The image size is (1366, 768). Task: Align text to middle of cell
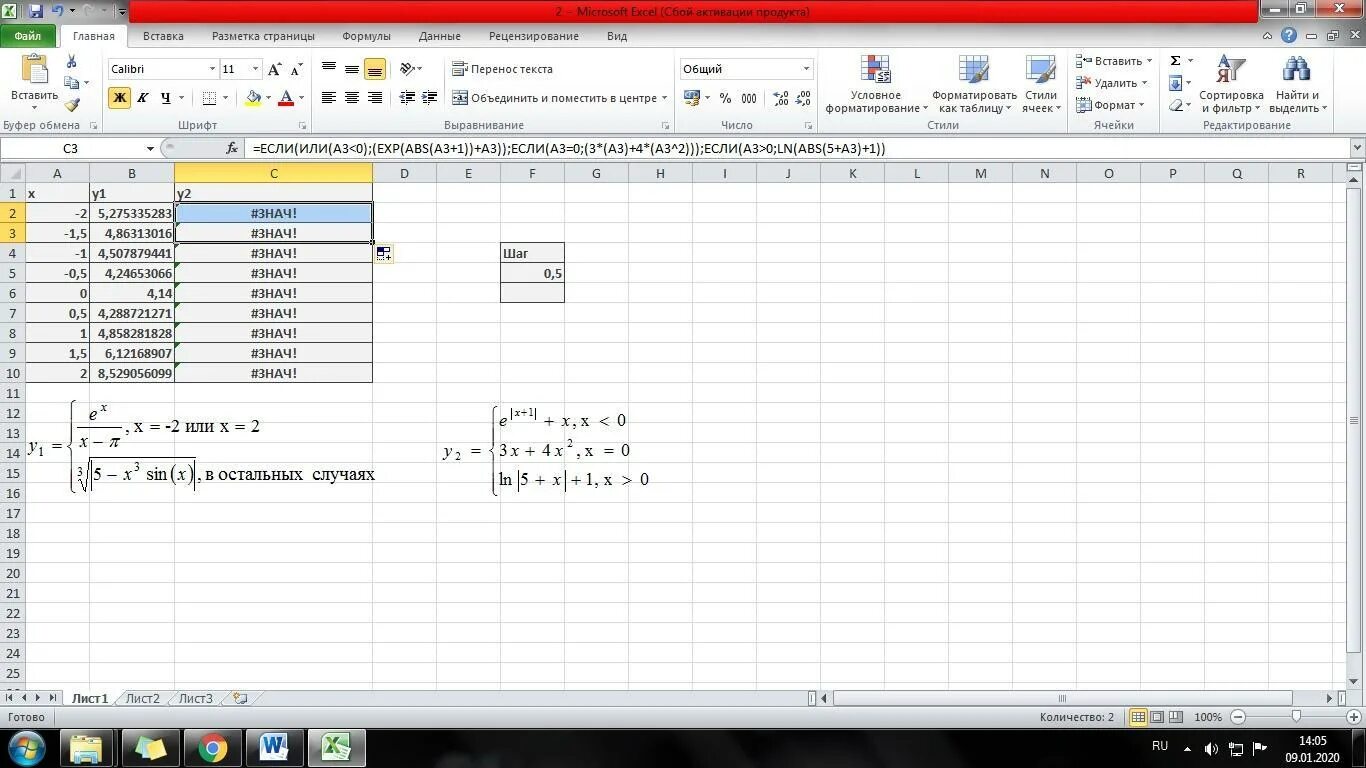click(352, 69)
